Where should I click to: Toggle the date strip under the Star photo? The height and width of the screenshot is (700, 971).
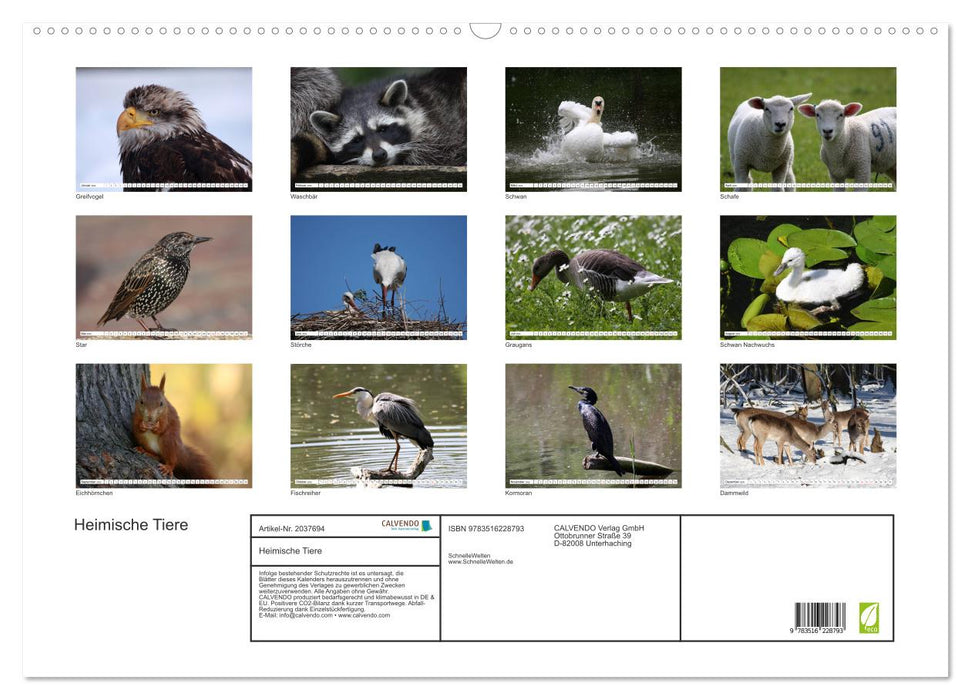point(163,331)
